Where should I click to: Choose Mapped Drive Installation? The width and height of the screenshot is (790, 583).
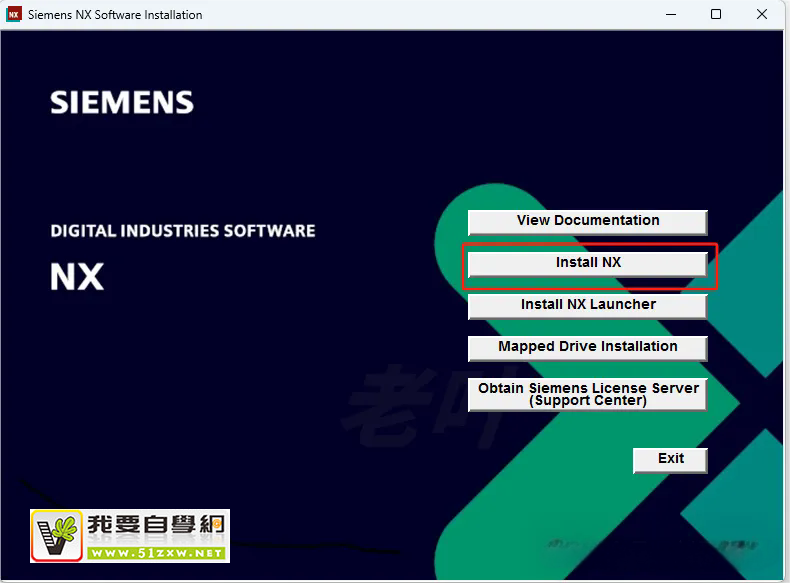[x=588, y=347]
